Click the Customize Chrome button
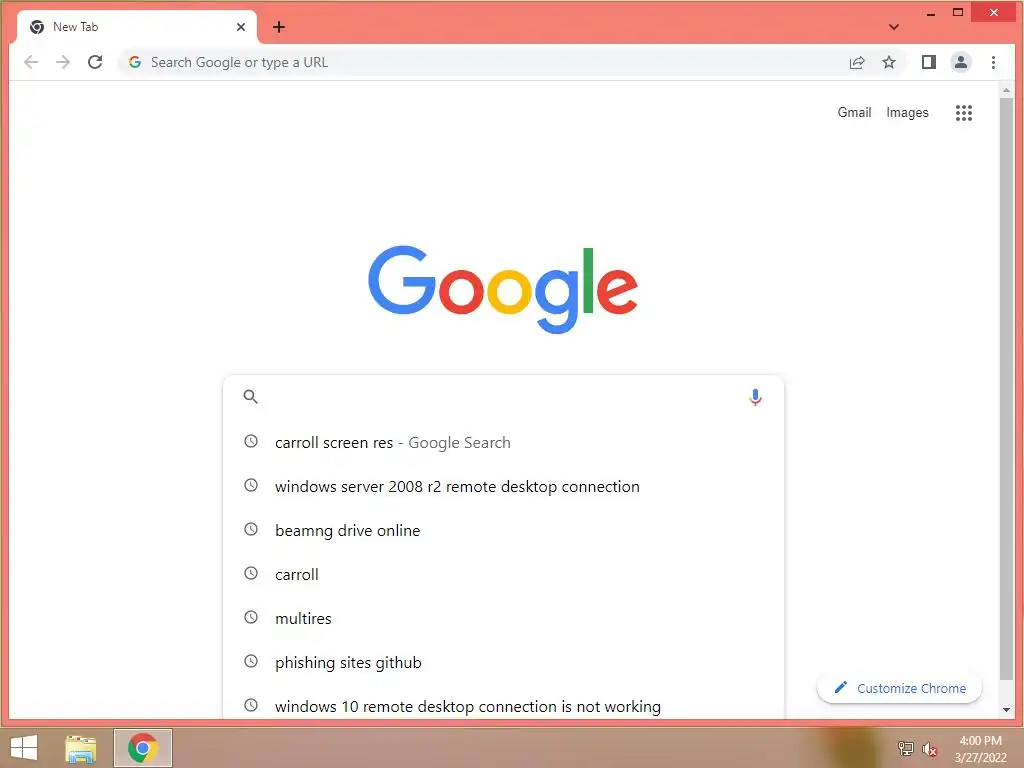Screen dimensions: 1024x768 899,688
